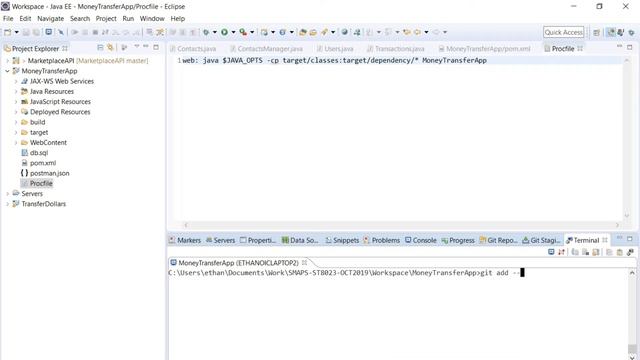Close the MoneyTransferApp (ETHANOICLAPTOP2) terminal tab

click(x=304, y=262)
